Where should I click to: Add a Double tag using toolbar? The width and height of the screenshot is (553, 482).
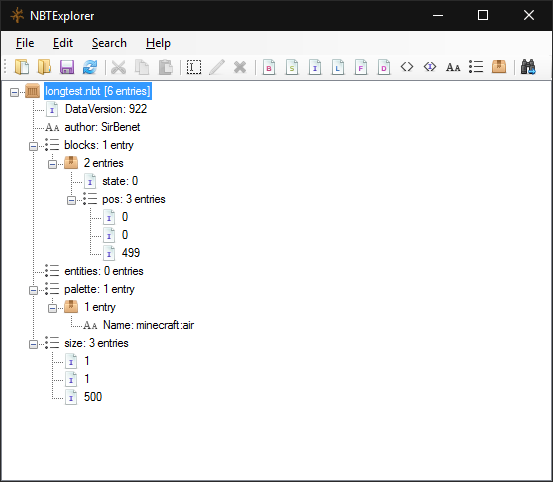(383, 67)
